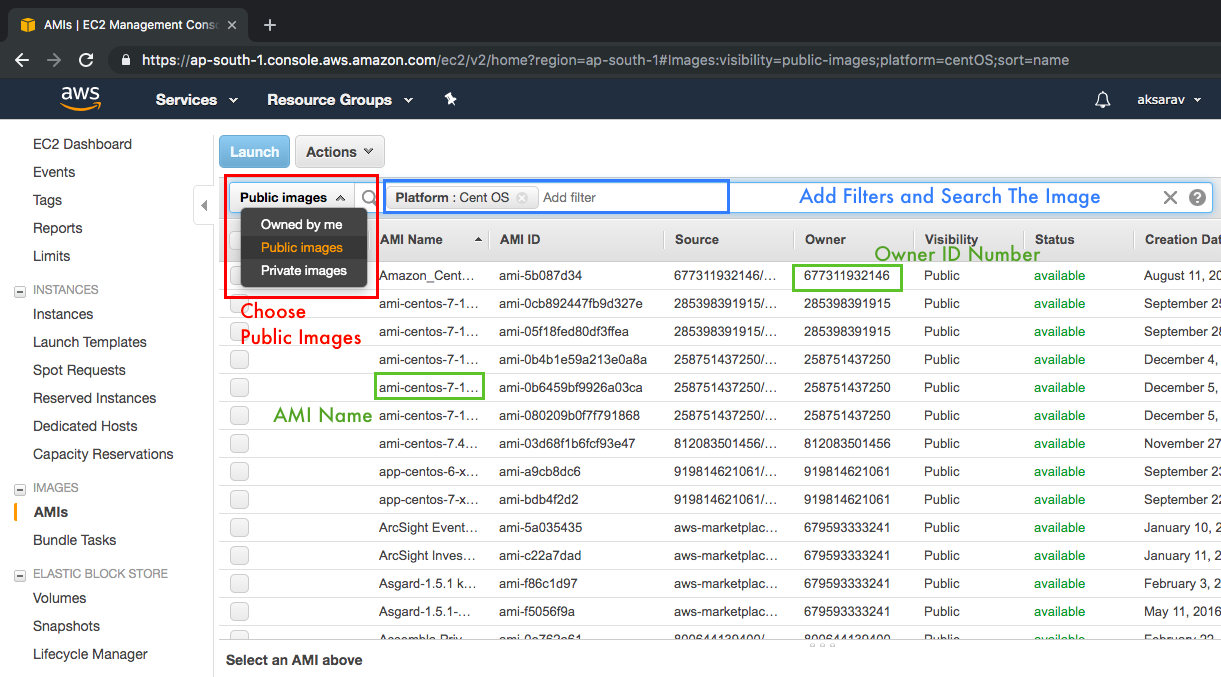
Task: Go to Snapshots in the sidebar
Action: click(x=66, y=626)
